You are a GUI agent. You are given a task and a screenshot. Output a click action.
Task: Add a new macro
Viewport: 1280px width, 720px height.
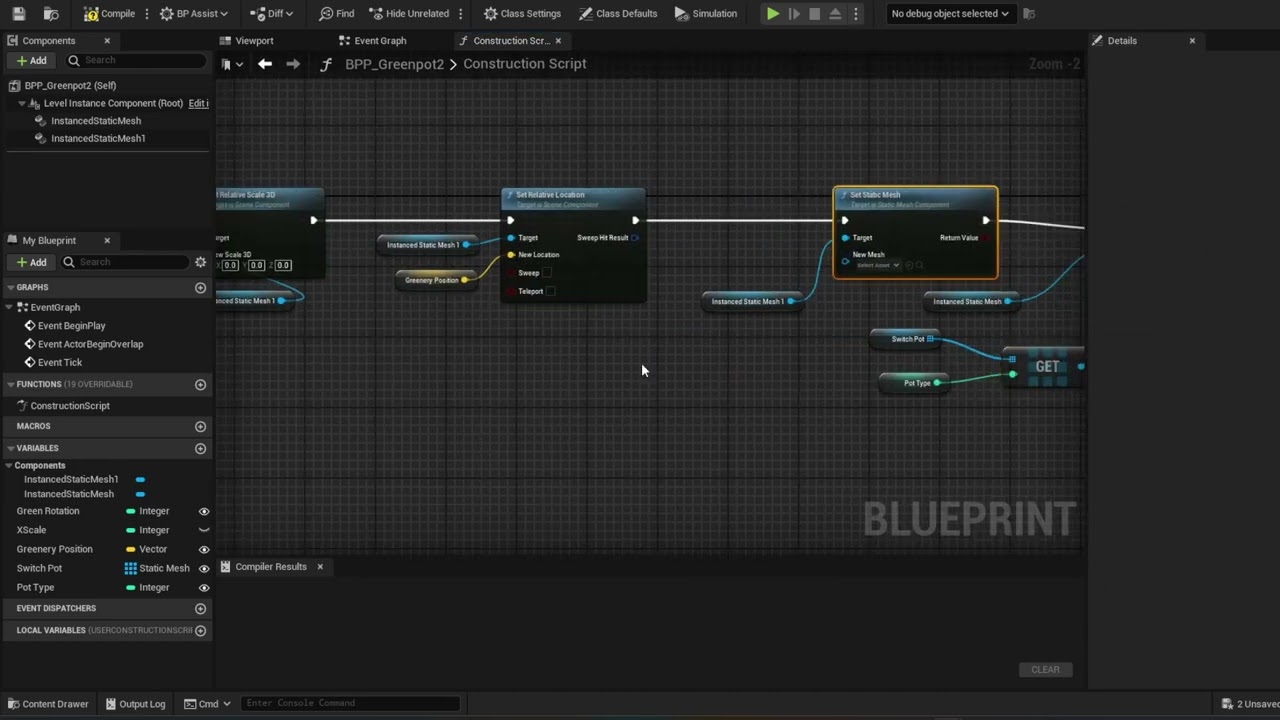[200, 427]
